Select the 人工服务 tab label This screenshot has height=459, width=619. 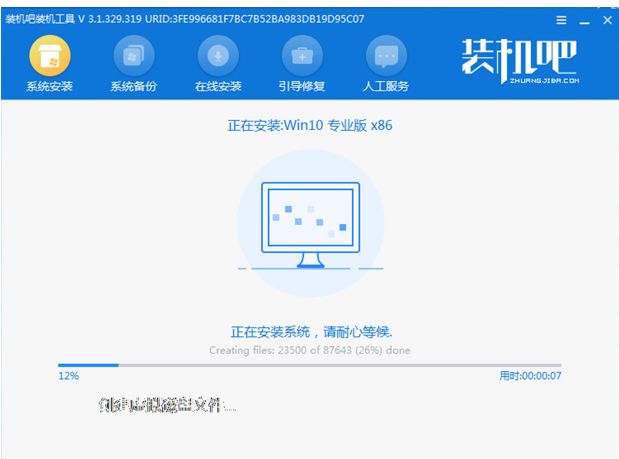pyautogui.click(x=387, y=86)
